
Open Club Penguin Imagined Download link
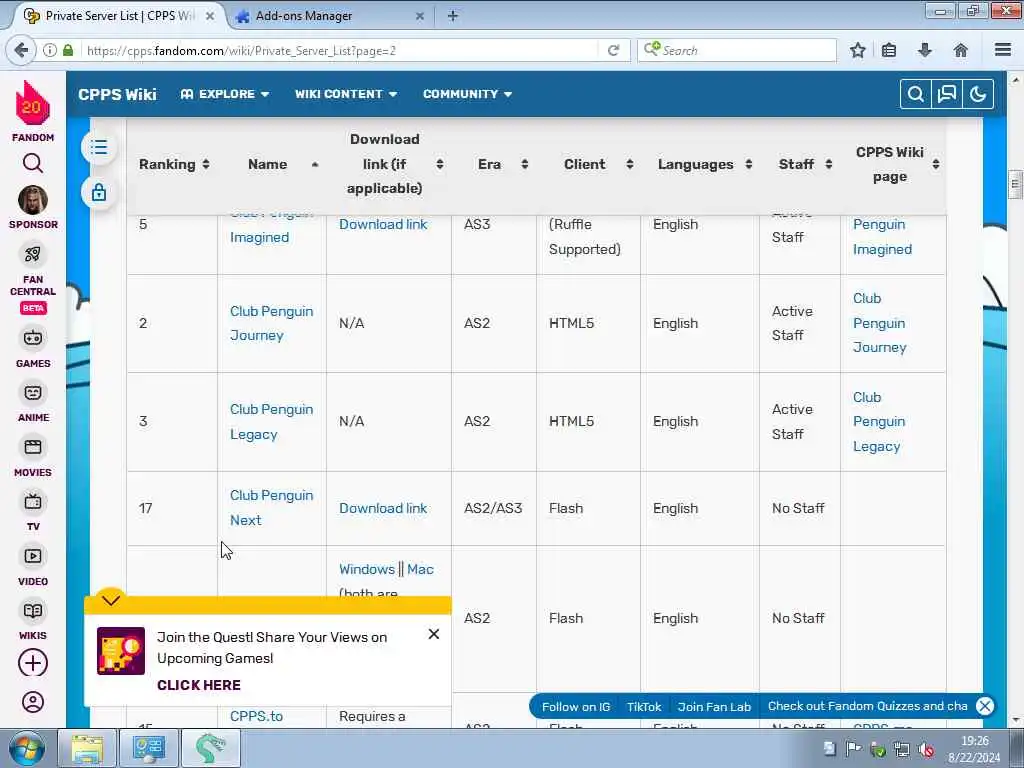tap(383, 224)
